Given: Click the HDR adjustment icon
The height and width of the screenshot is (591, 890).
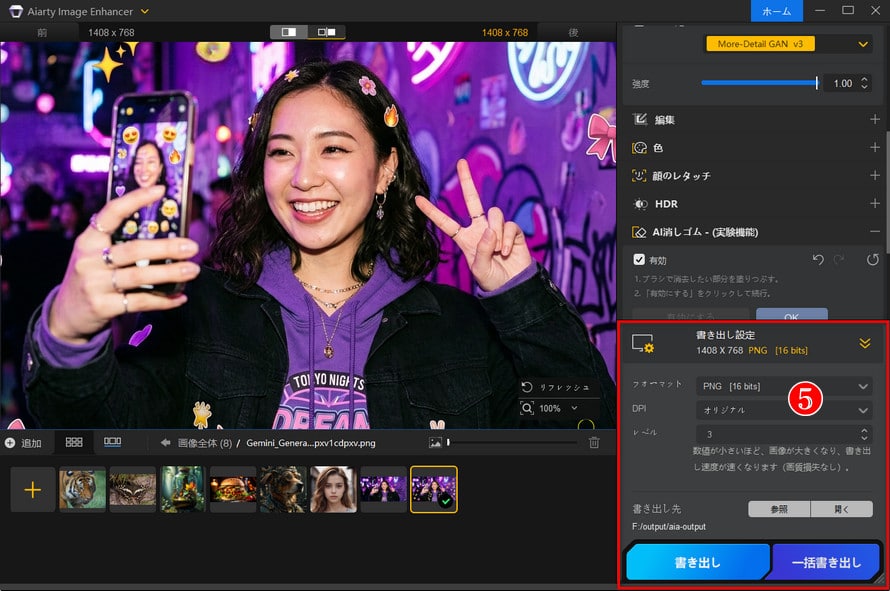Looking at the screenshot, I should (x=640, y=203).
